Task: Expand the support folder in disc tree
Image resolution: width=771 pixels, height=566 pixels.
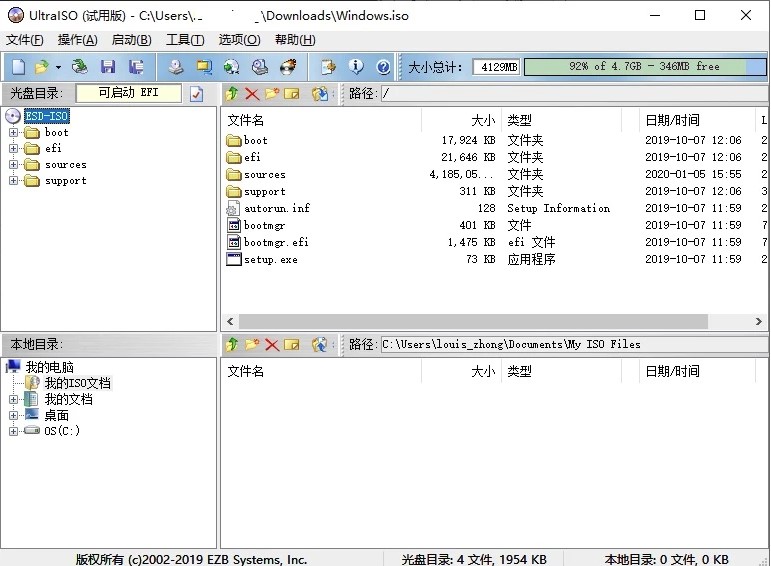Action: 13,180
